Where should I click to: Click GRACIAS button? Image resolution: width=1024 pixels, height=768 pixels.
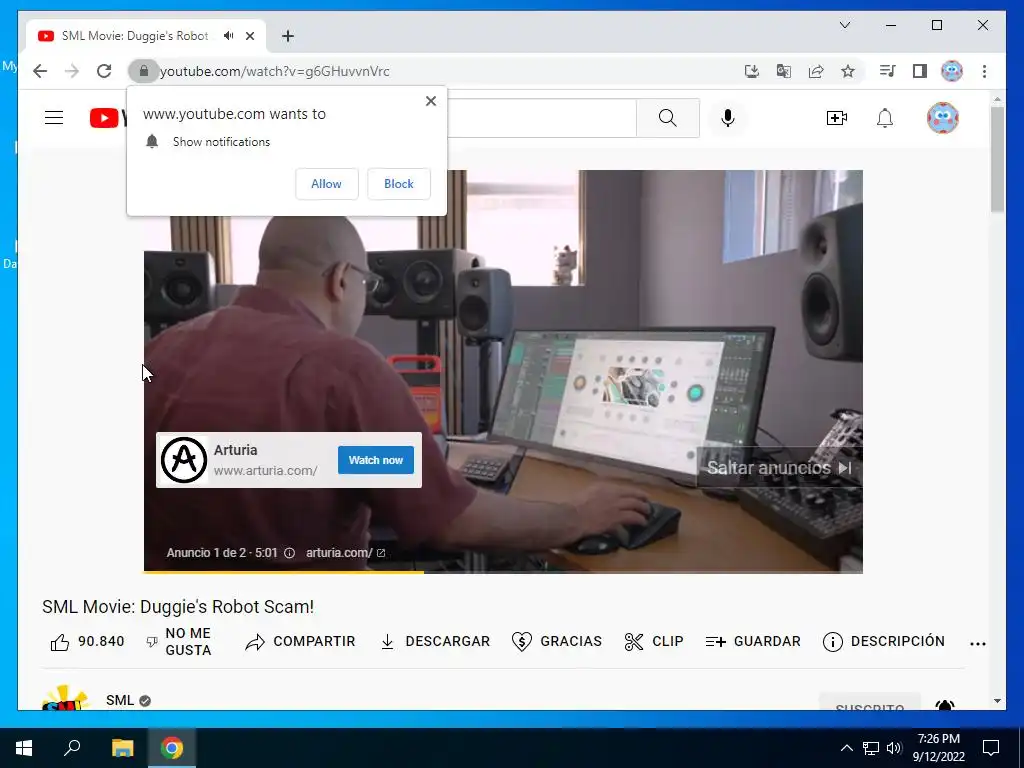click(557, 642)
